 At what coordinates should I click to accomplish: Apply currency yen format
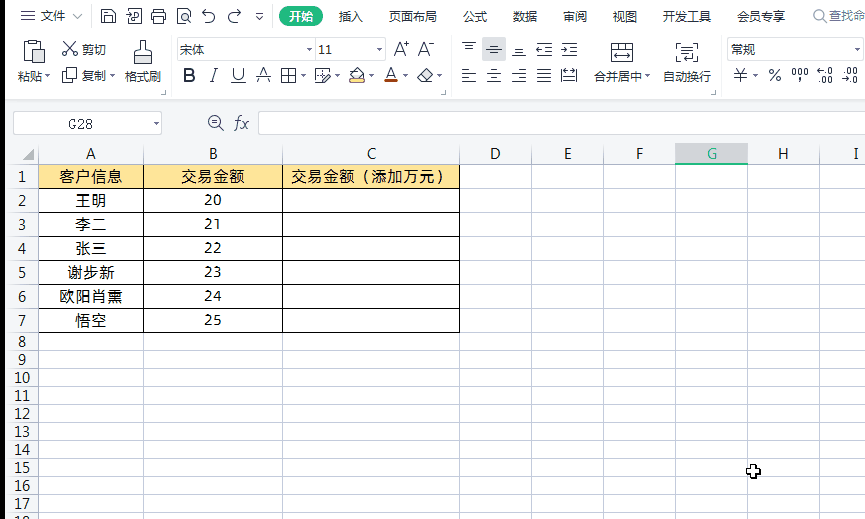pyautogui.click(x=740, y=75)
